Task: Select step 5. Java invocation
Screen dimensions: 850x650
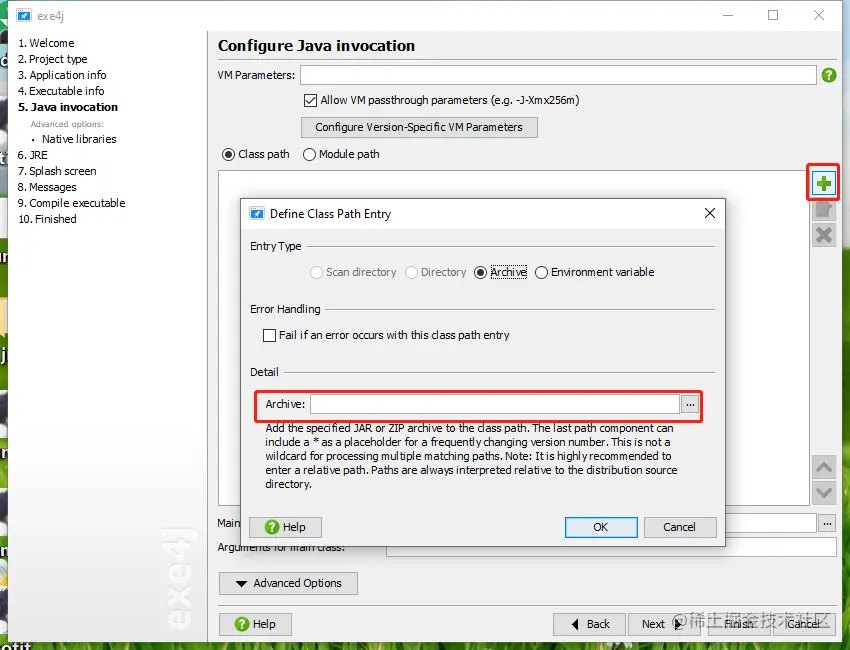Action: coord(68,107)
